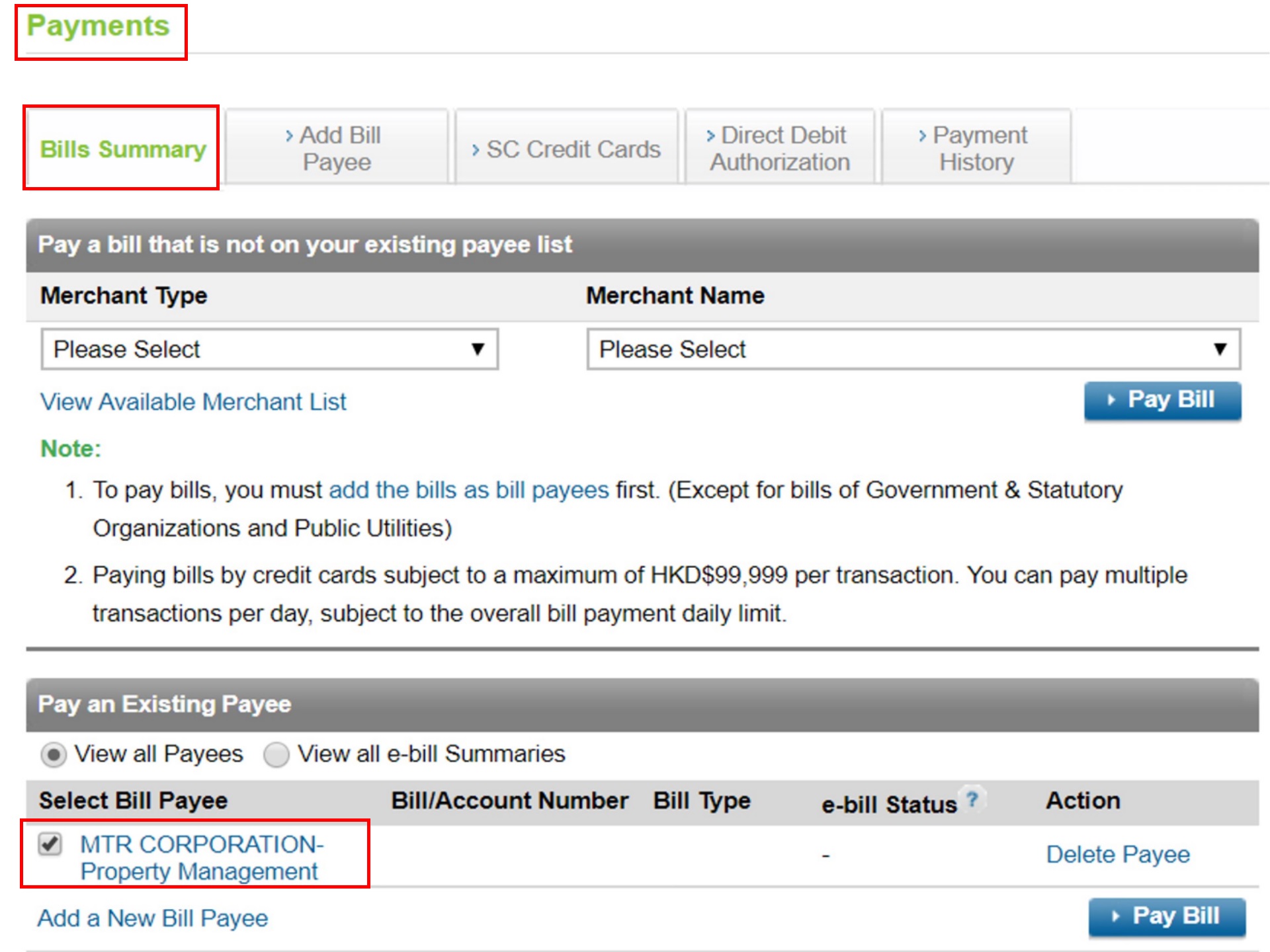
Task: Select View all e-bill Summaries option
Action: point(278,754)
